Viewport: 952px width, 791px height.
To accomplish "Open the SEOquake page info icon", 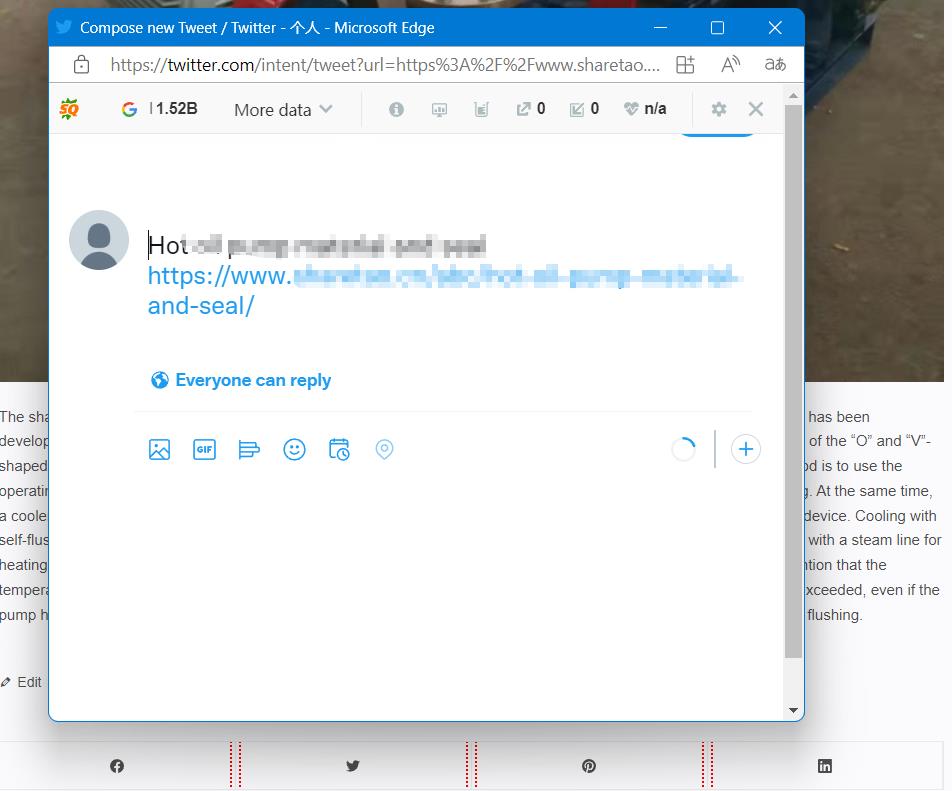I will coord(396,109).
